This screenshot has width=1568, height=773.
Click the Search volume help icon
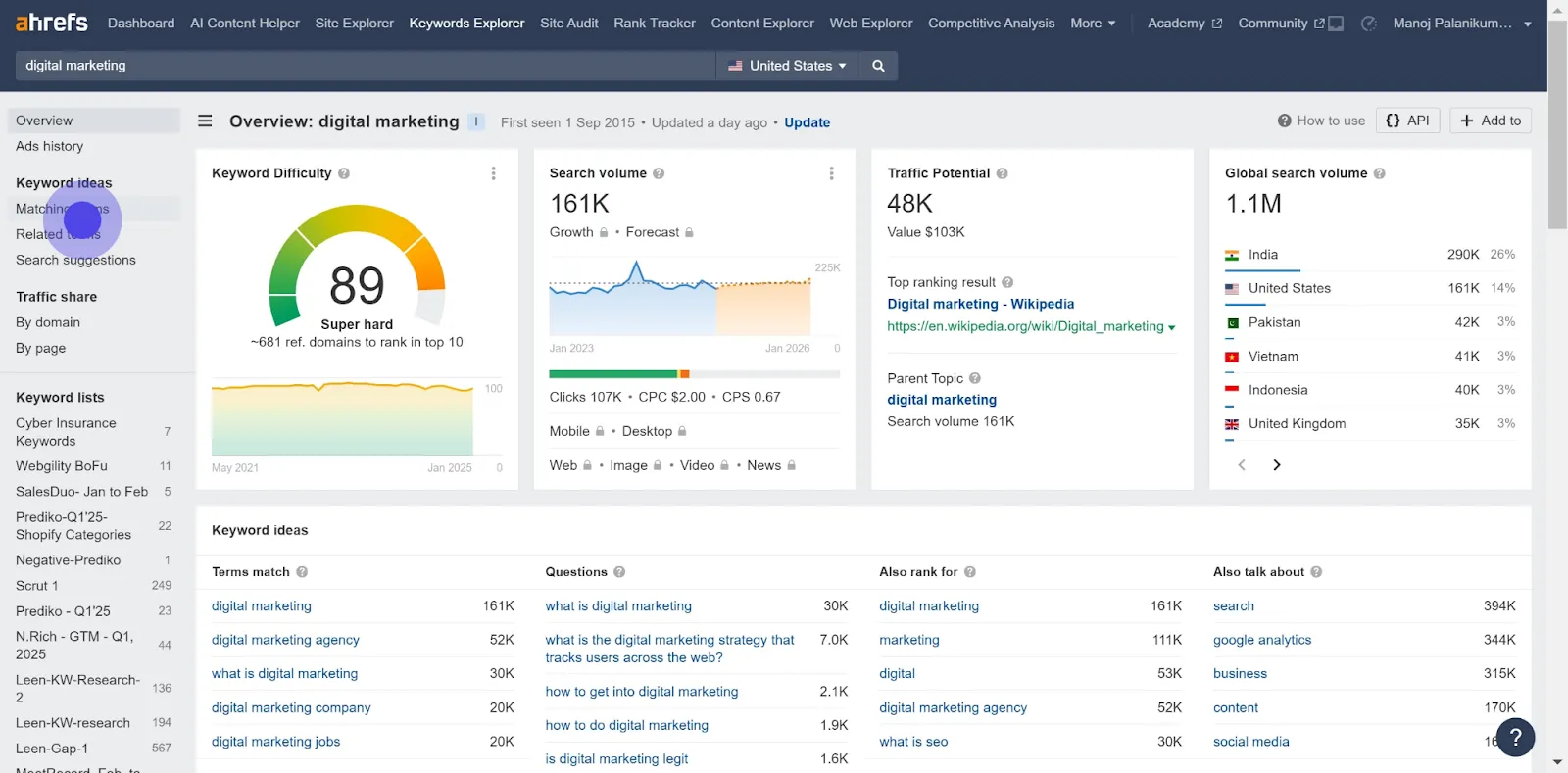tap(659, 173)
